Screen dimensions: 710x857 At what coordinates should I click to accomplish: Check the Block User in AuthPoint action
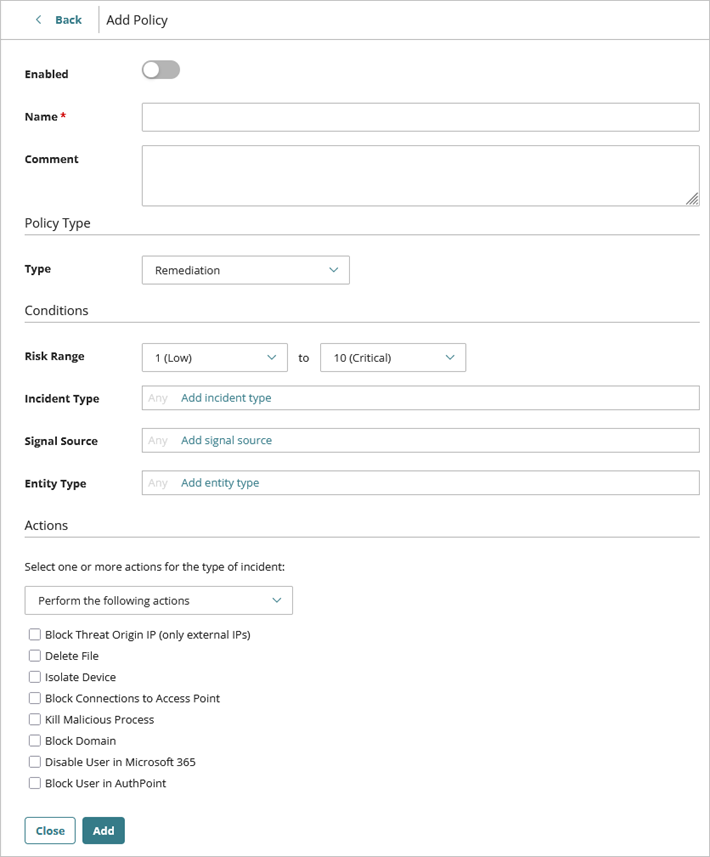tap(34, 783)
